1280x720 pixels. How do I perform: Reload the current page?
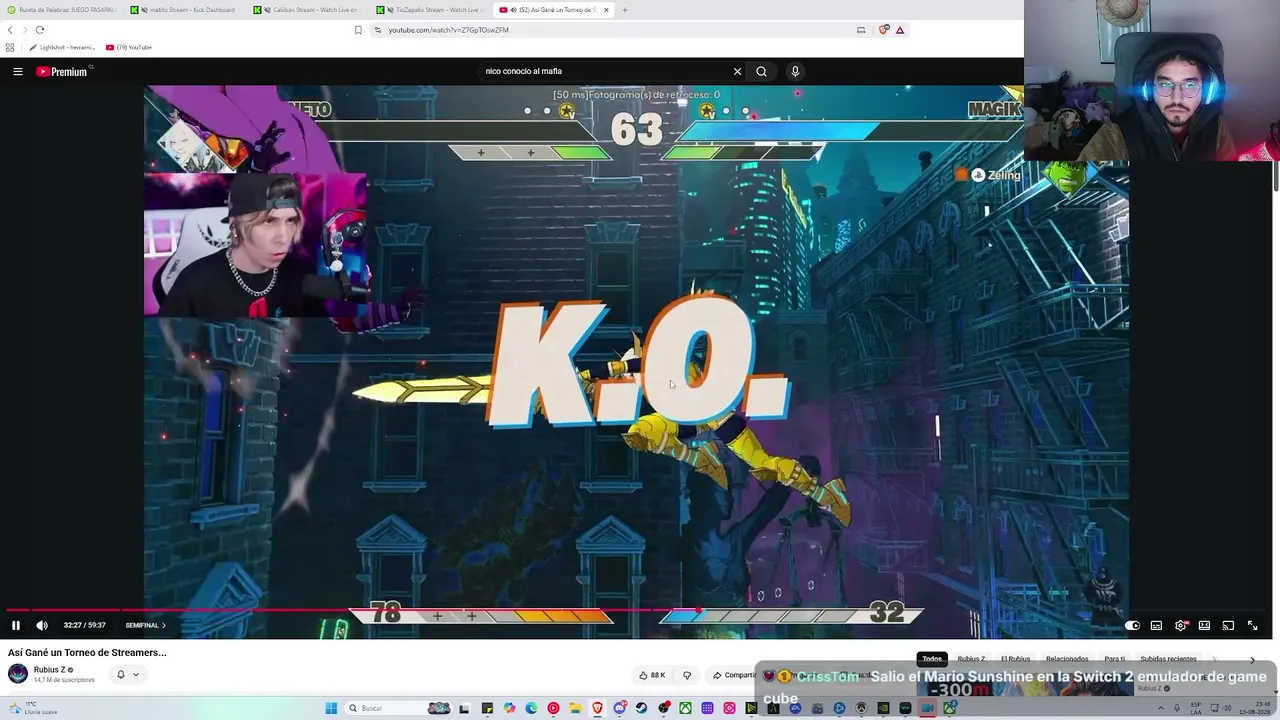pyautogui.click(x=40, y=30)
